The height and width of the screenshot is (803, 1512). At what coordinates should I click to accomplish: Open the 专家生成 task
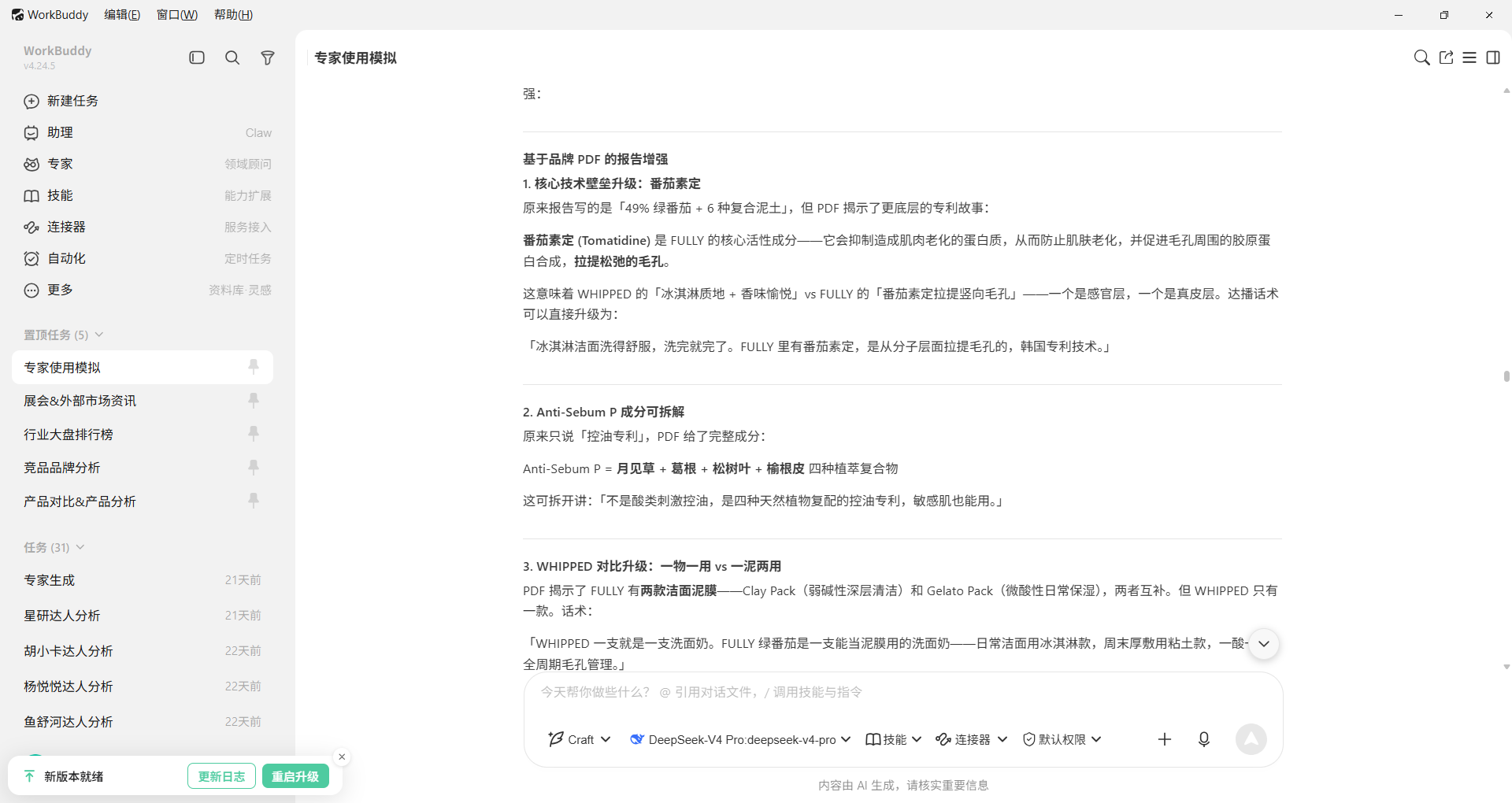coord(143,580)
